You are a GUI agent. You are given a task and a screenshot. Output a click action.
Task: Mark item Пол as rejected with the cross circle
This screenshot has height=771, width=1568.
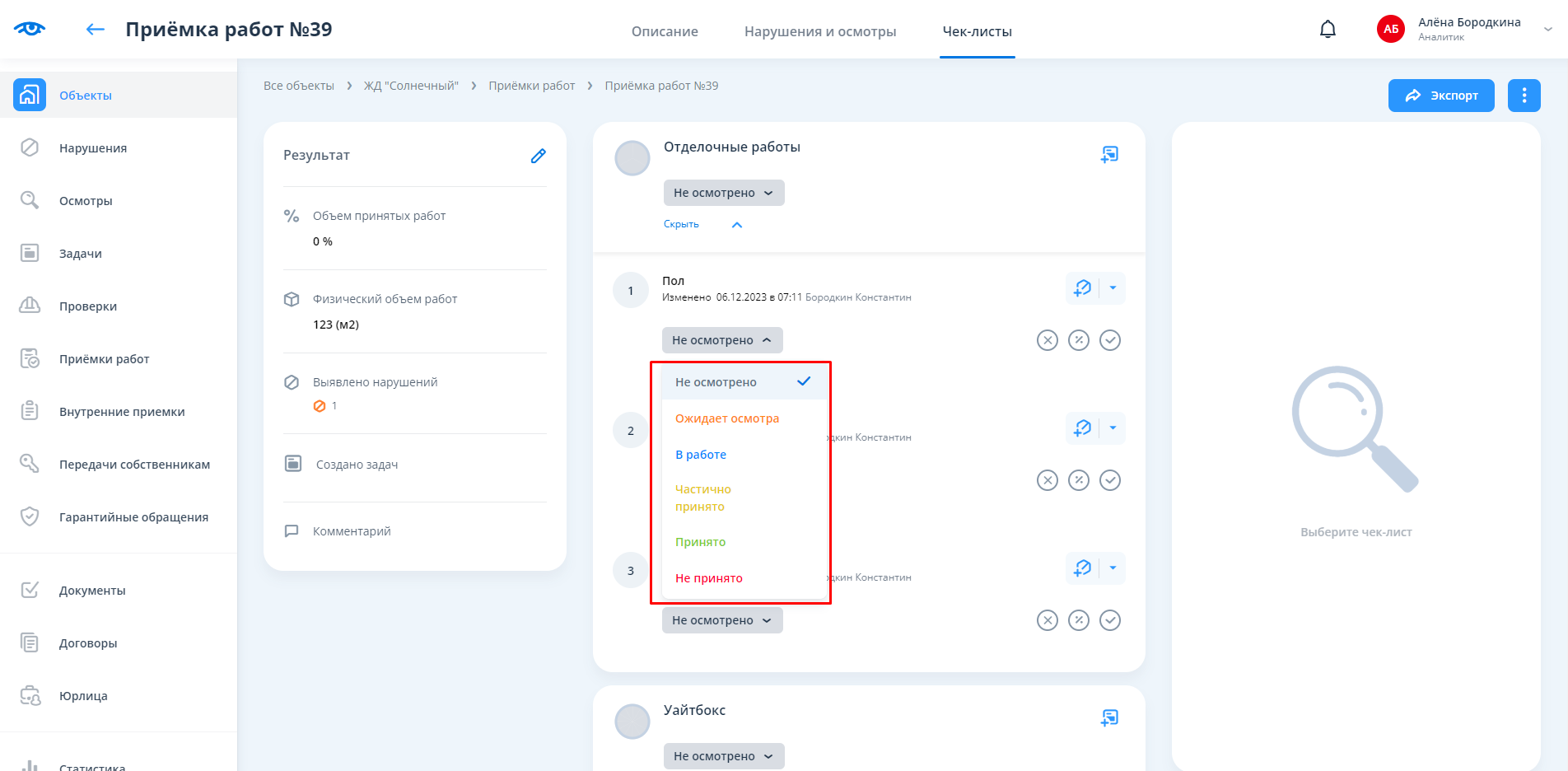coord(1047,340)
